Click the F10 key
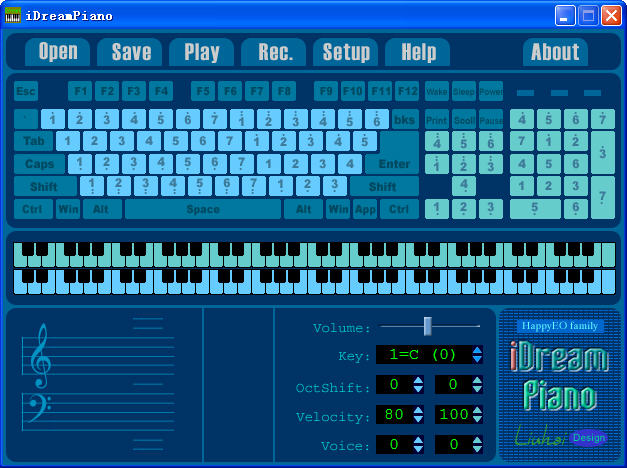Image resolution: width=627 pixels, height=468 pixels. click(x=353, y=91)
